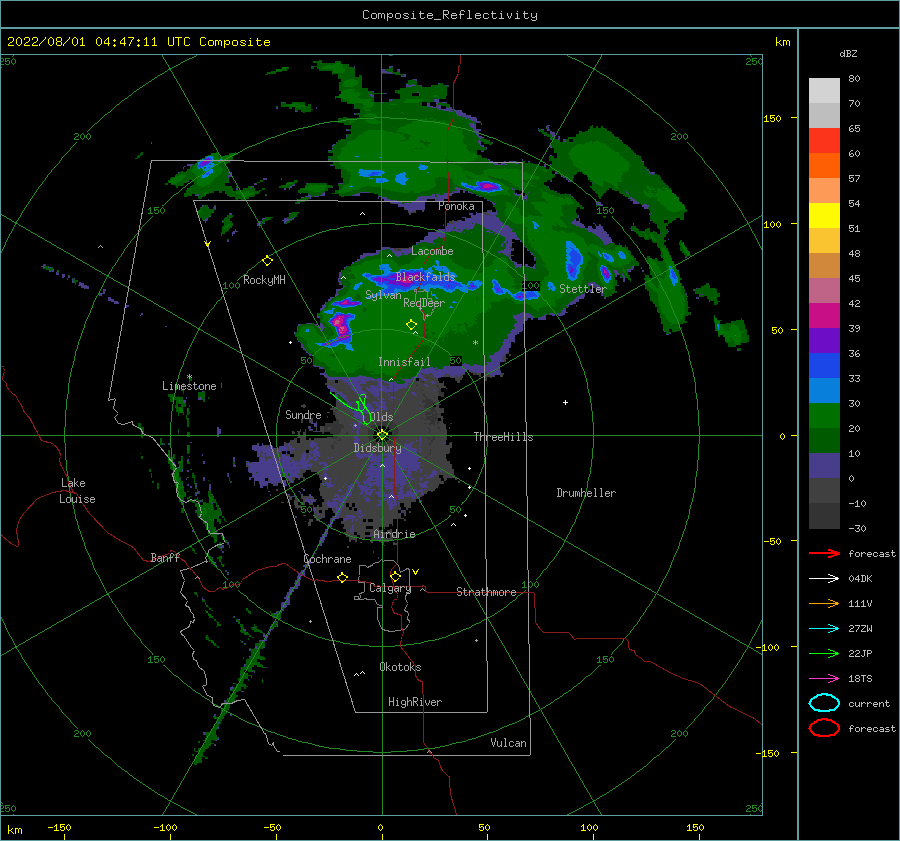Click the red 60-65 dBZ color swatch
Screen dimensions: 900x841
824,141
